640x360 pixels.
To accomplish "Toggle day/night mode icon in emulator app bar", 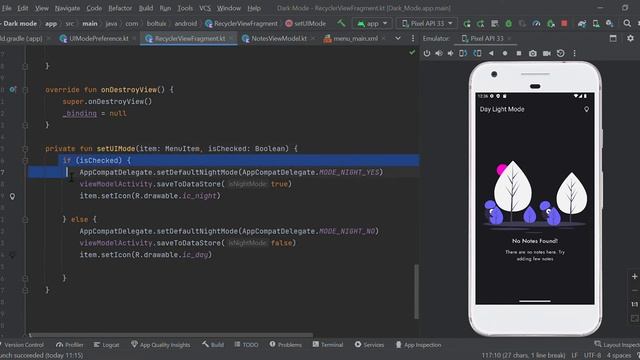I will point(586,109).
